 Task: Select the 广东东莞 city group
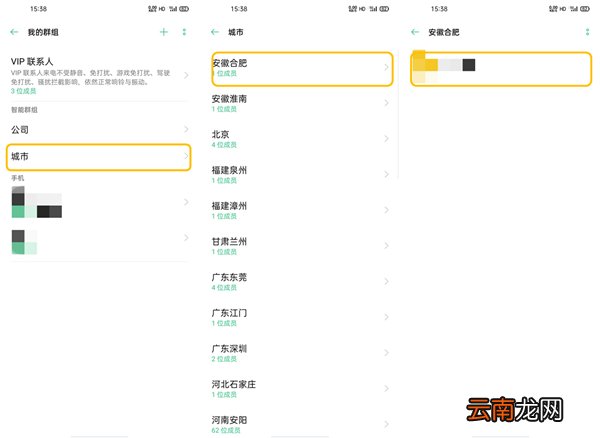[302, 282]
